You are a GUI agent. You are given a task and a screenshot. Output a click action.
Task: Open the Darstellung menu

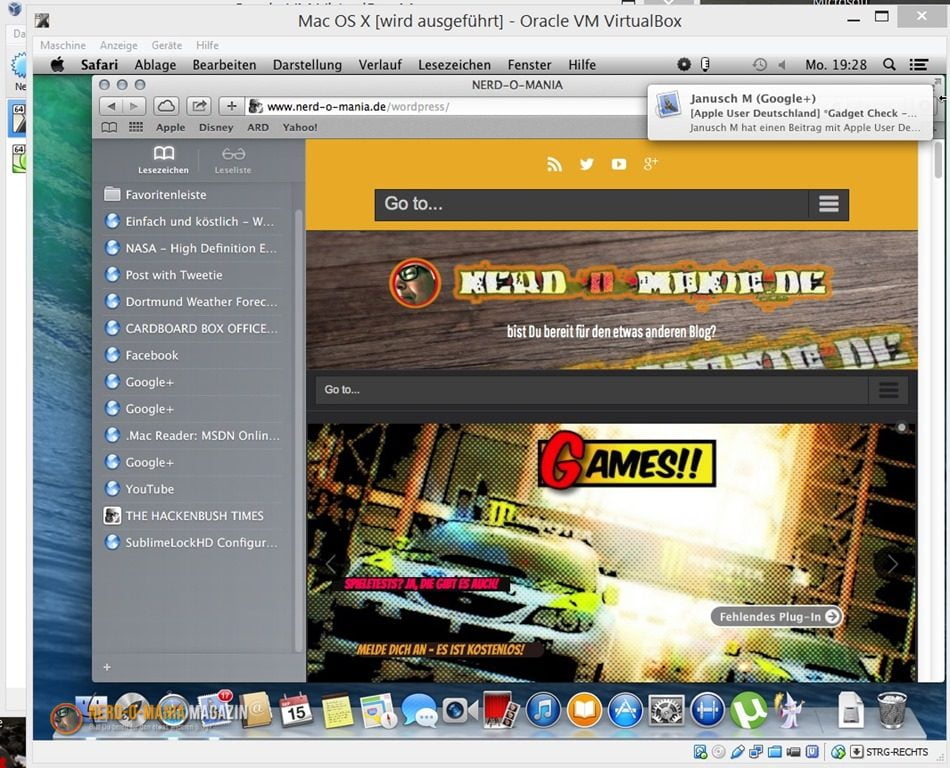[307, 65]
